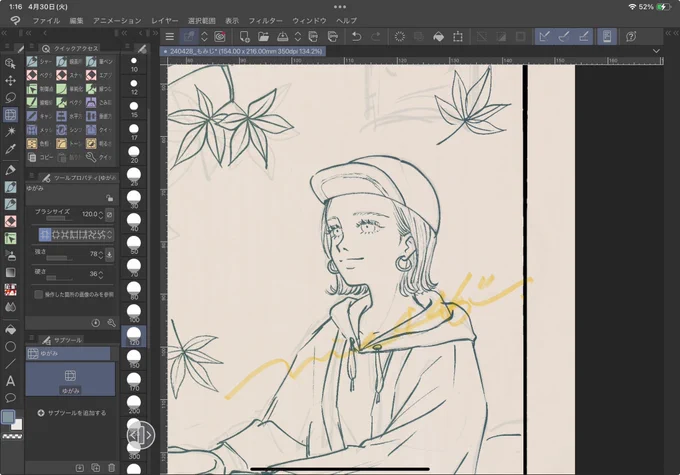Open the レイヤー menu
Viewport: 680px width, 475px height.
point(165,20)
